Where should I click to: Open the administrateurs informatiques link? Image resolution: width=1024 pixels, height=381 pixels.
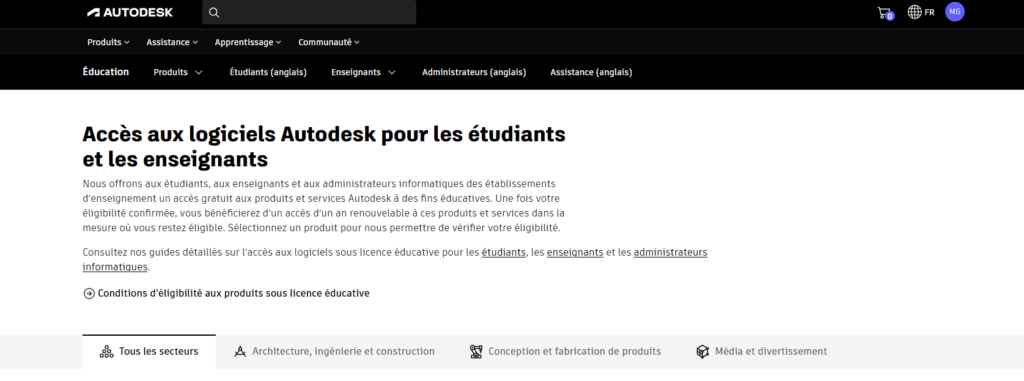pos(670,252)
